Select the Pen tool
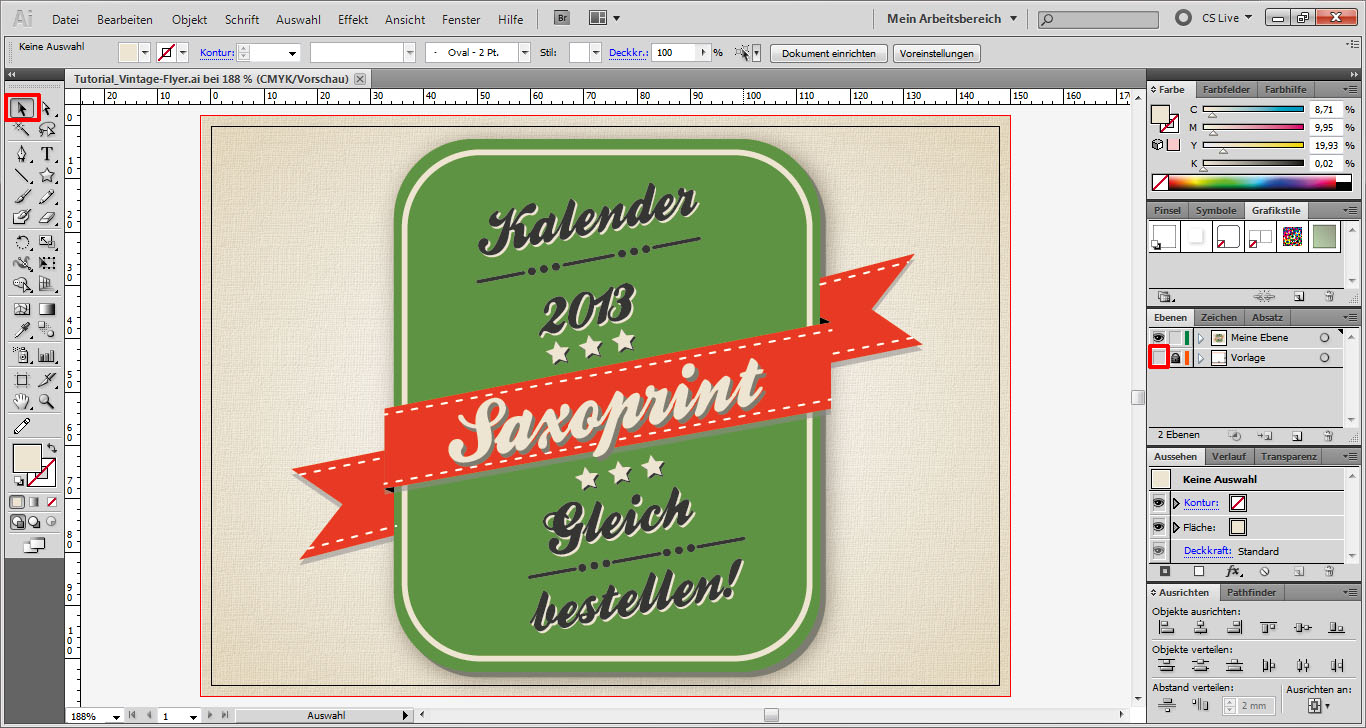The height and width of the screenshot is (728, 1366). tap(22, 154)
